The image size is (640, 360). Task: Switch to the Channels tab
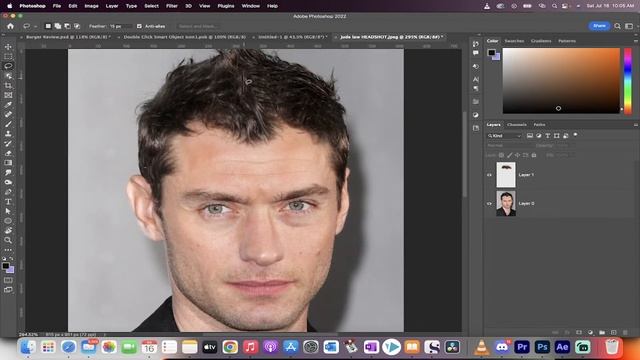pyautogui.click(x=517, y=124)
